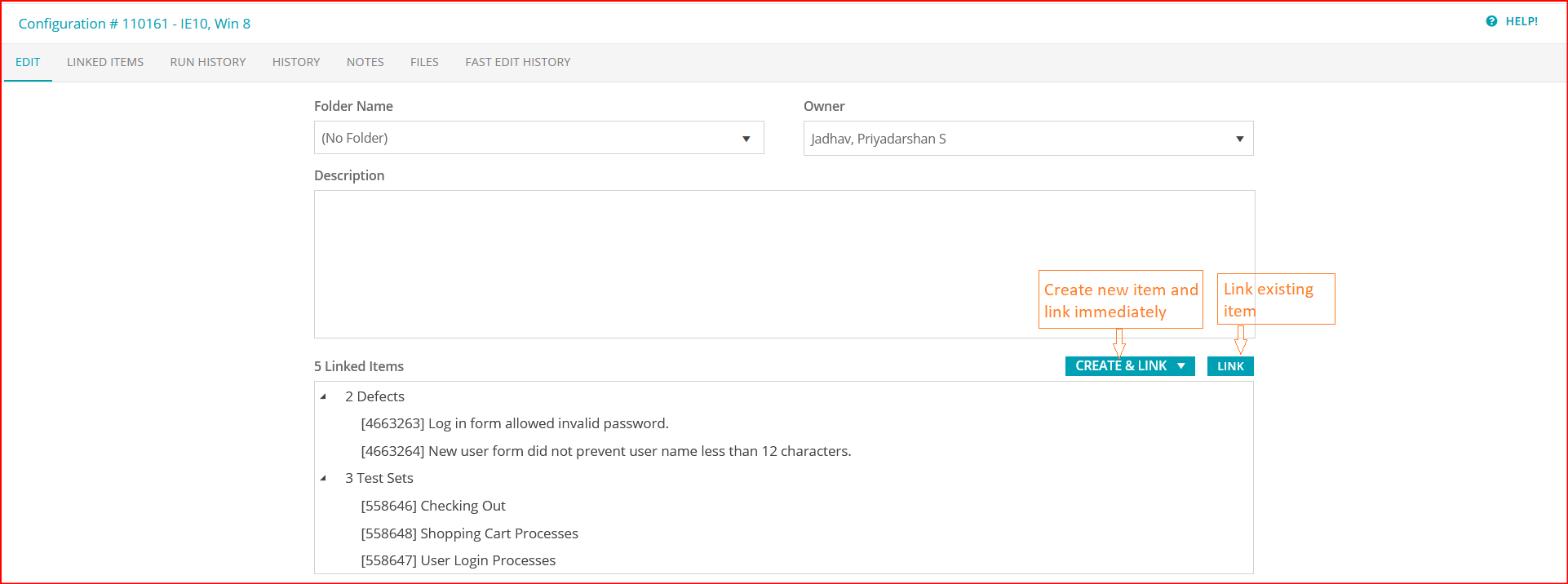Open the Checking Out test set
The image size is (1568, 584).
click(433, 506)
